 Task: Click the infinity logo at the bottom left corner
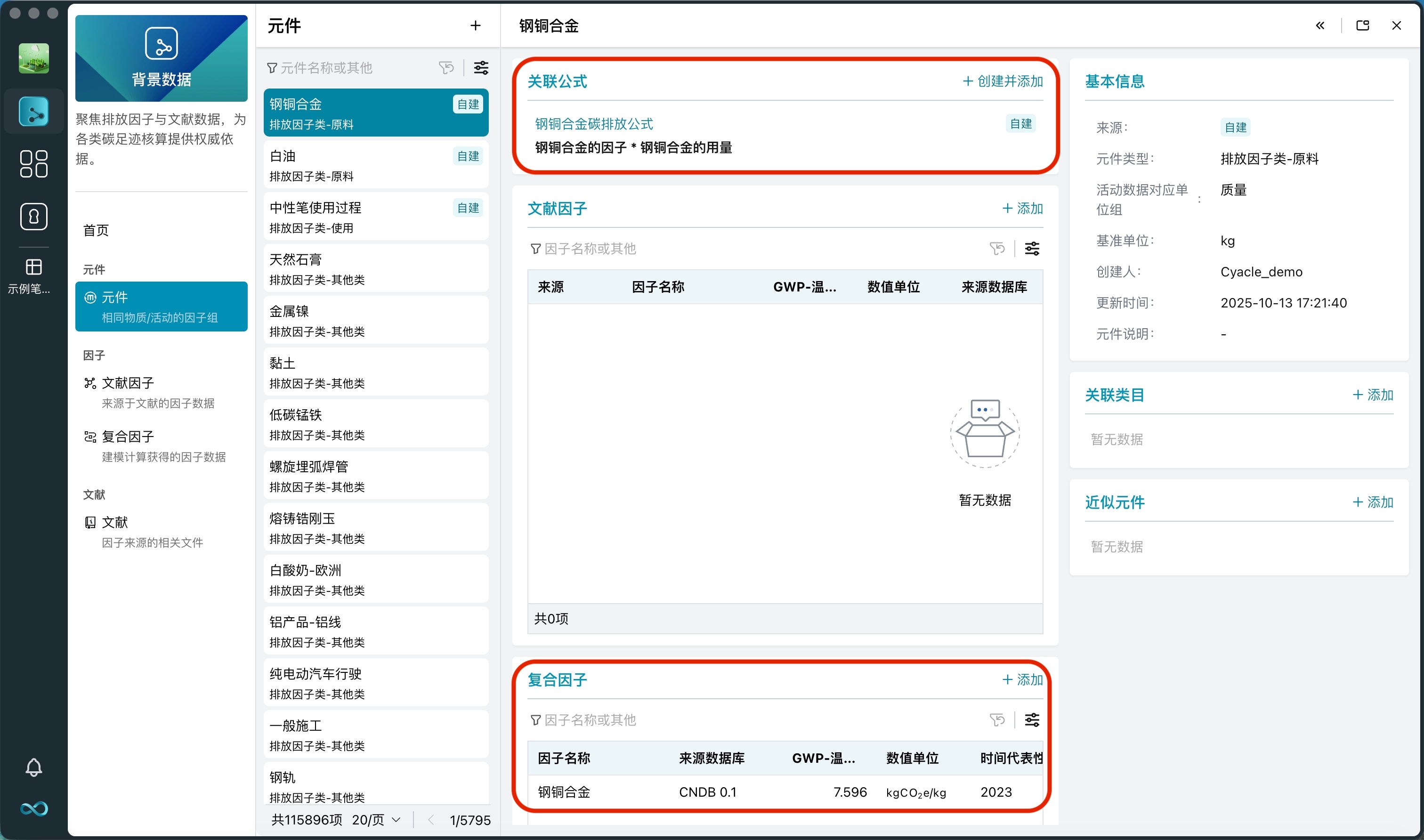33,809
